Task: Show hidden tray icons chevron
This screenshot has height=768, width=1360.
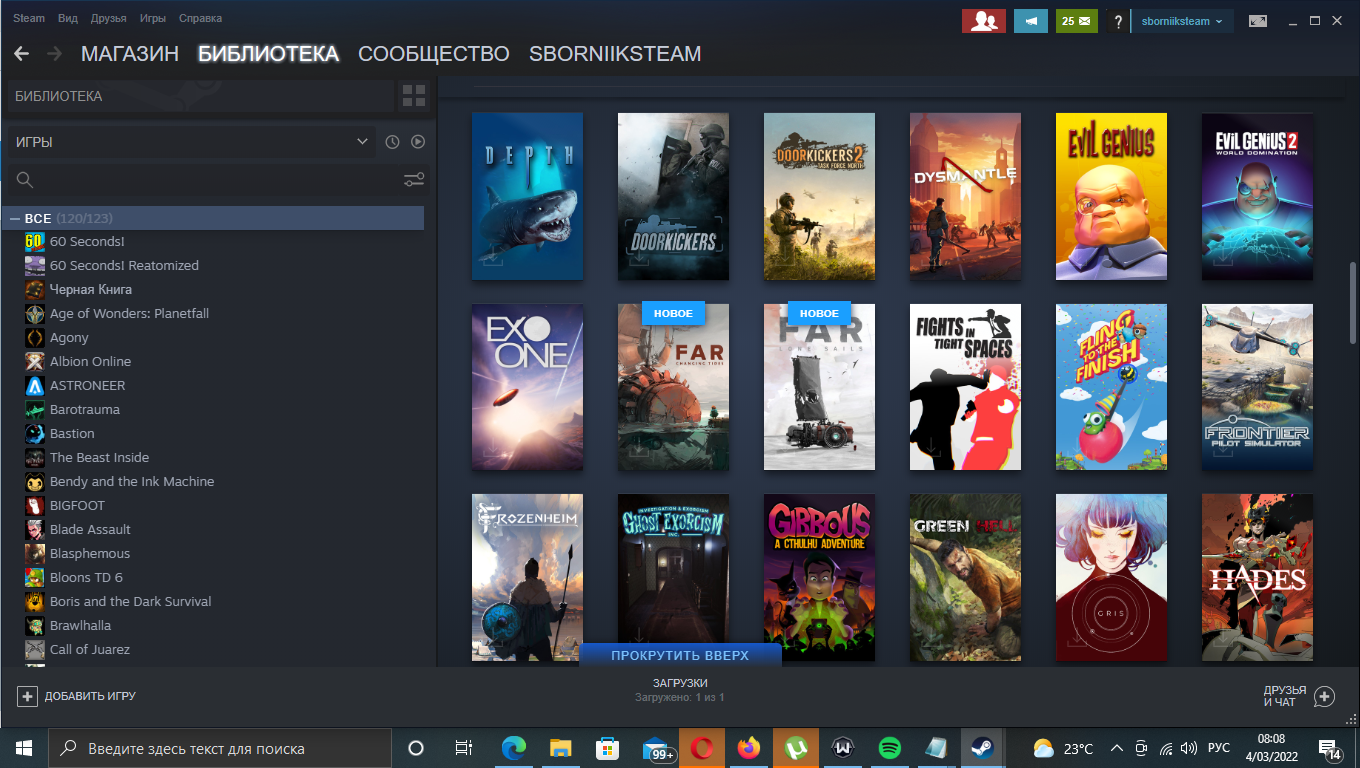Action: click(x=1115, y=748)
